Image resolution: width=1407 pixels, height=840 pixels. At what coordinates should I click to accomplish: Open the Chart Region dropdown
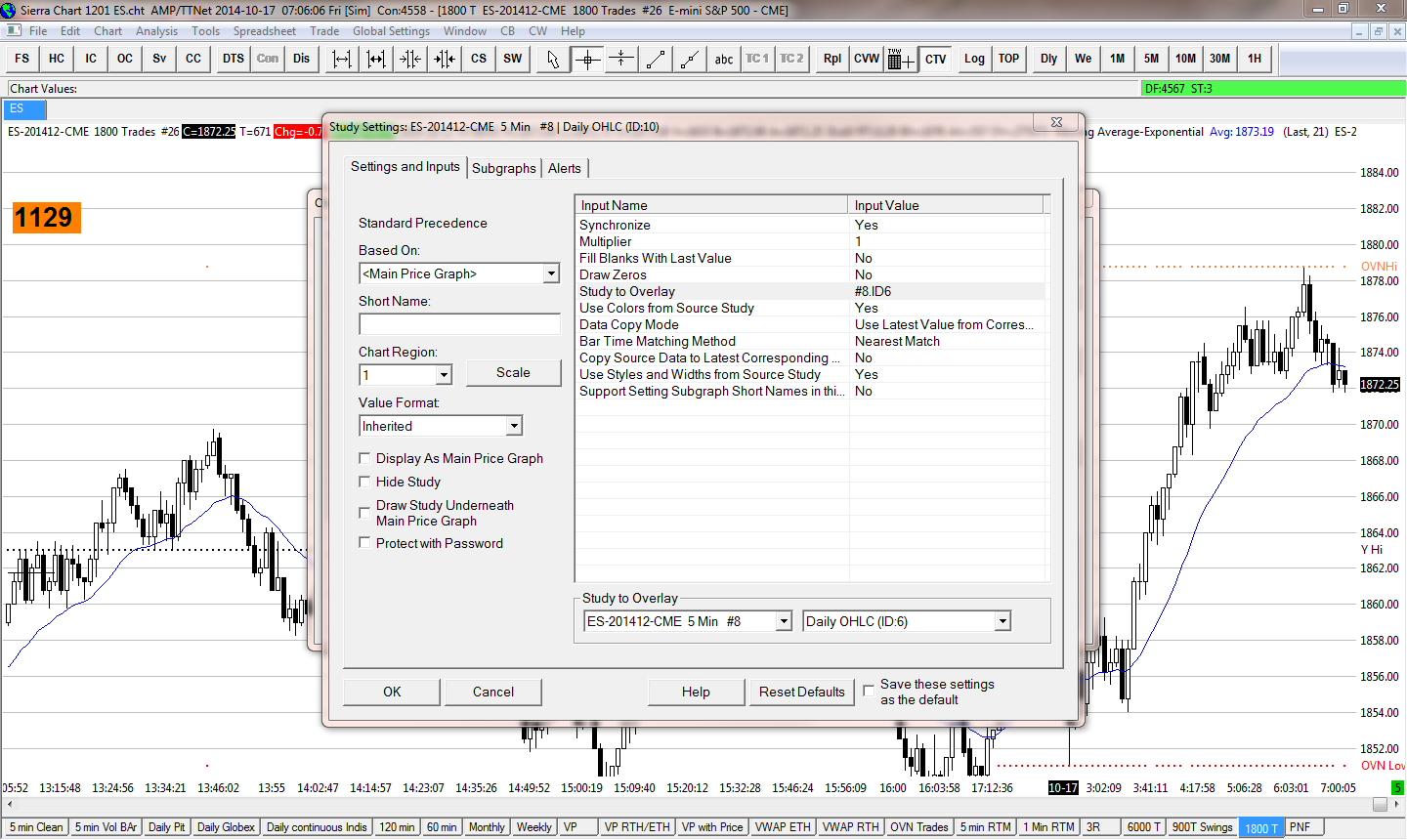pyautogui.click(x=444, y=375)
